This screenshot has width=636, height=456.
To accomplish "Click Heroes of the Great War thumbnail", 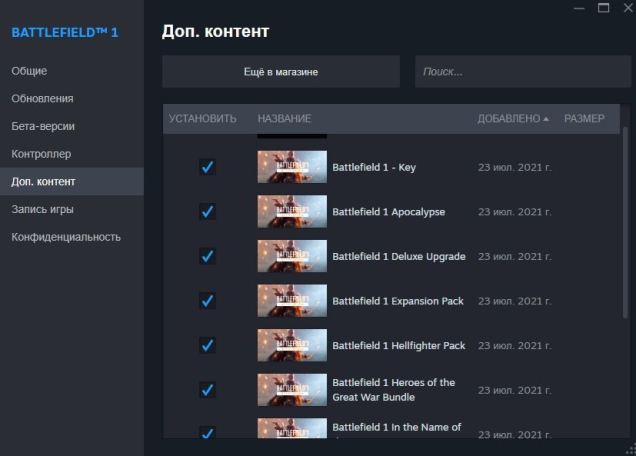I will pyautogui.click(x=292, y=390).
